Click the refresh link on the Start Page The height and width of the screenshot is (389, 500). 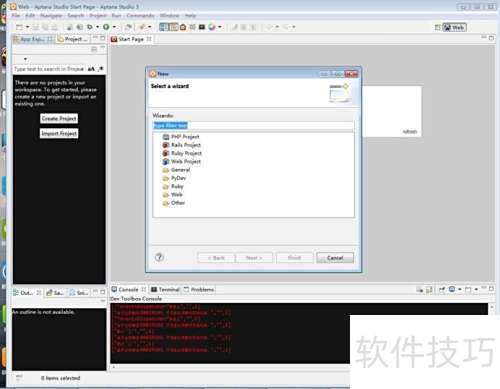click(410, 132)
